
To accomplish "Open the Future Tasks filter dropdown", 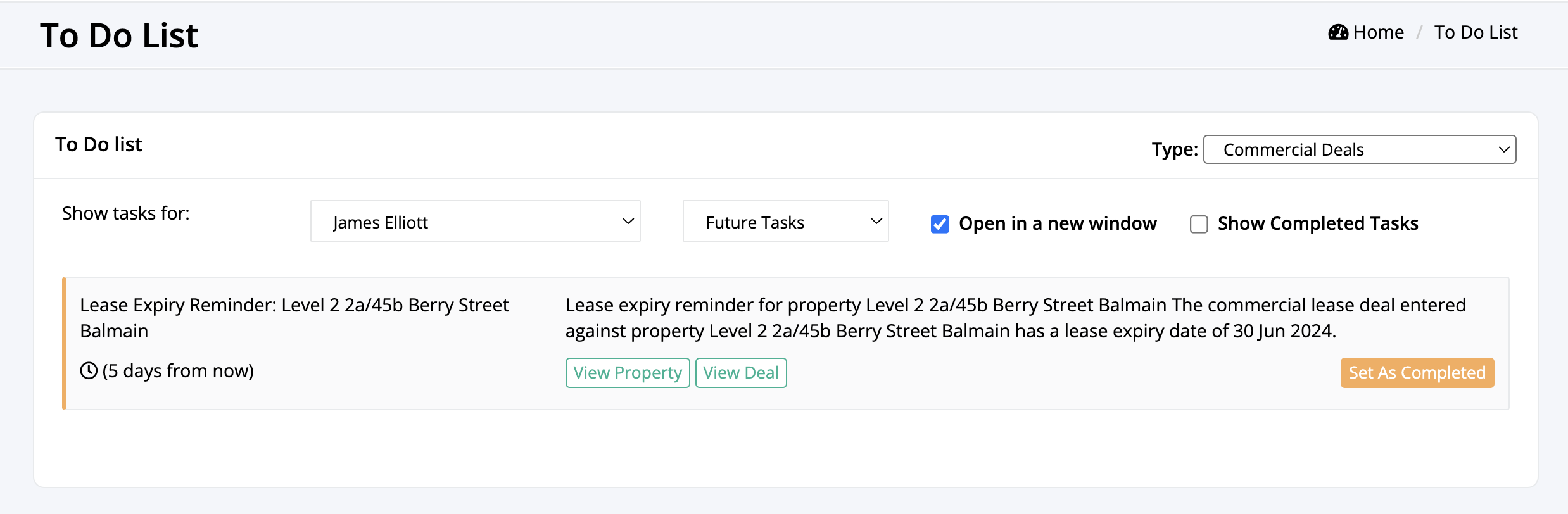I will coord(786,221).
